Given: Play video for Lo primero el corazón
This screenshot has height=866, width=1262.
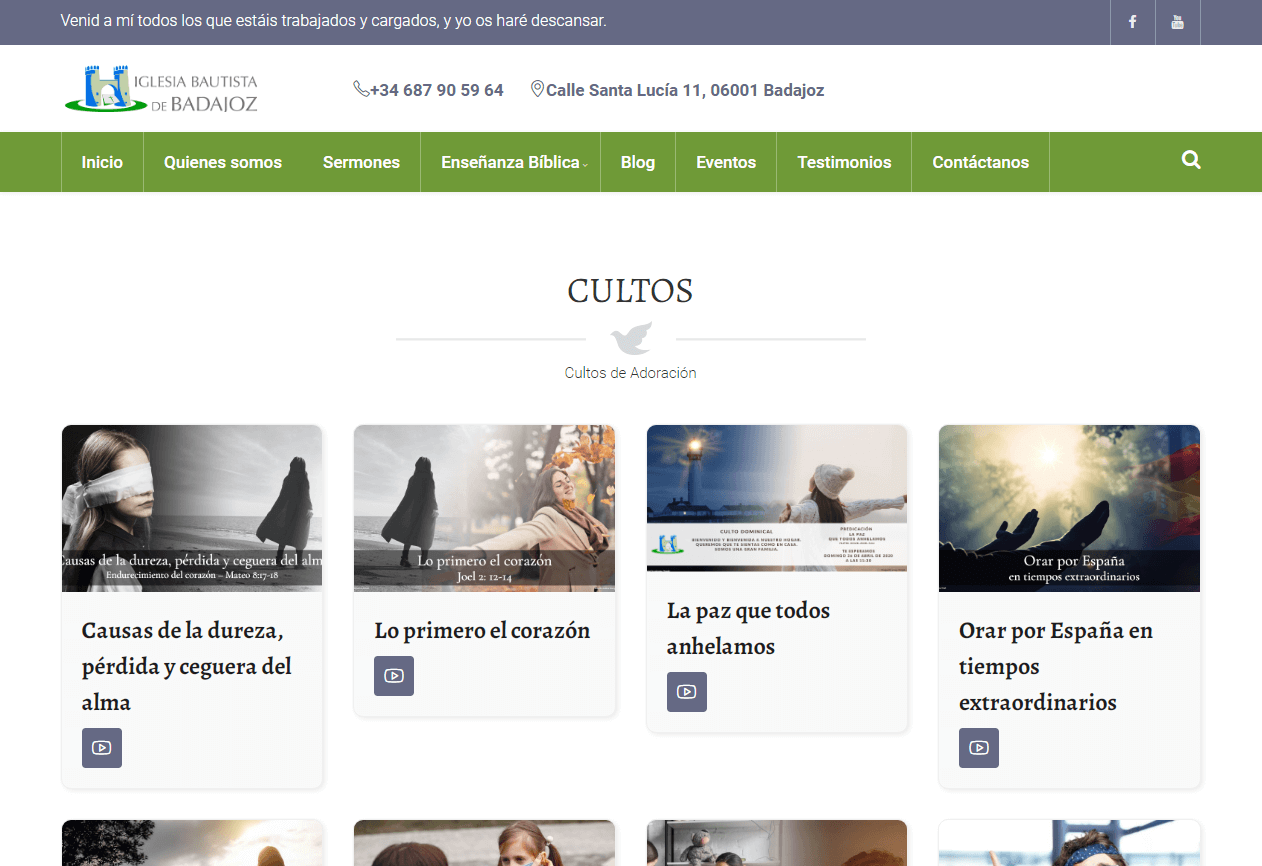Looking at the screenshot, I should point(394,676).
